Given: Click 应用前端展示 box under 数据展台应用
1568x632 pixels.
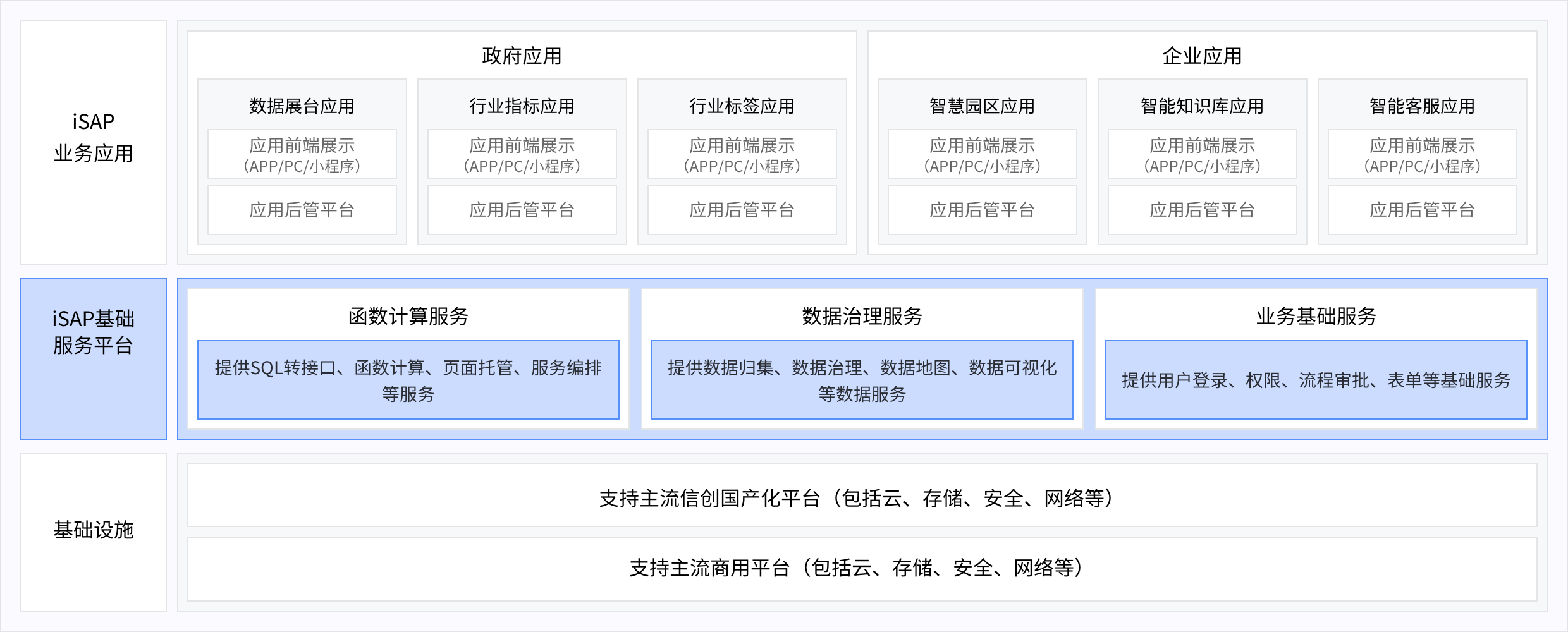Looking at the screenshot, I should [x=302, y=155].
